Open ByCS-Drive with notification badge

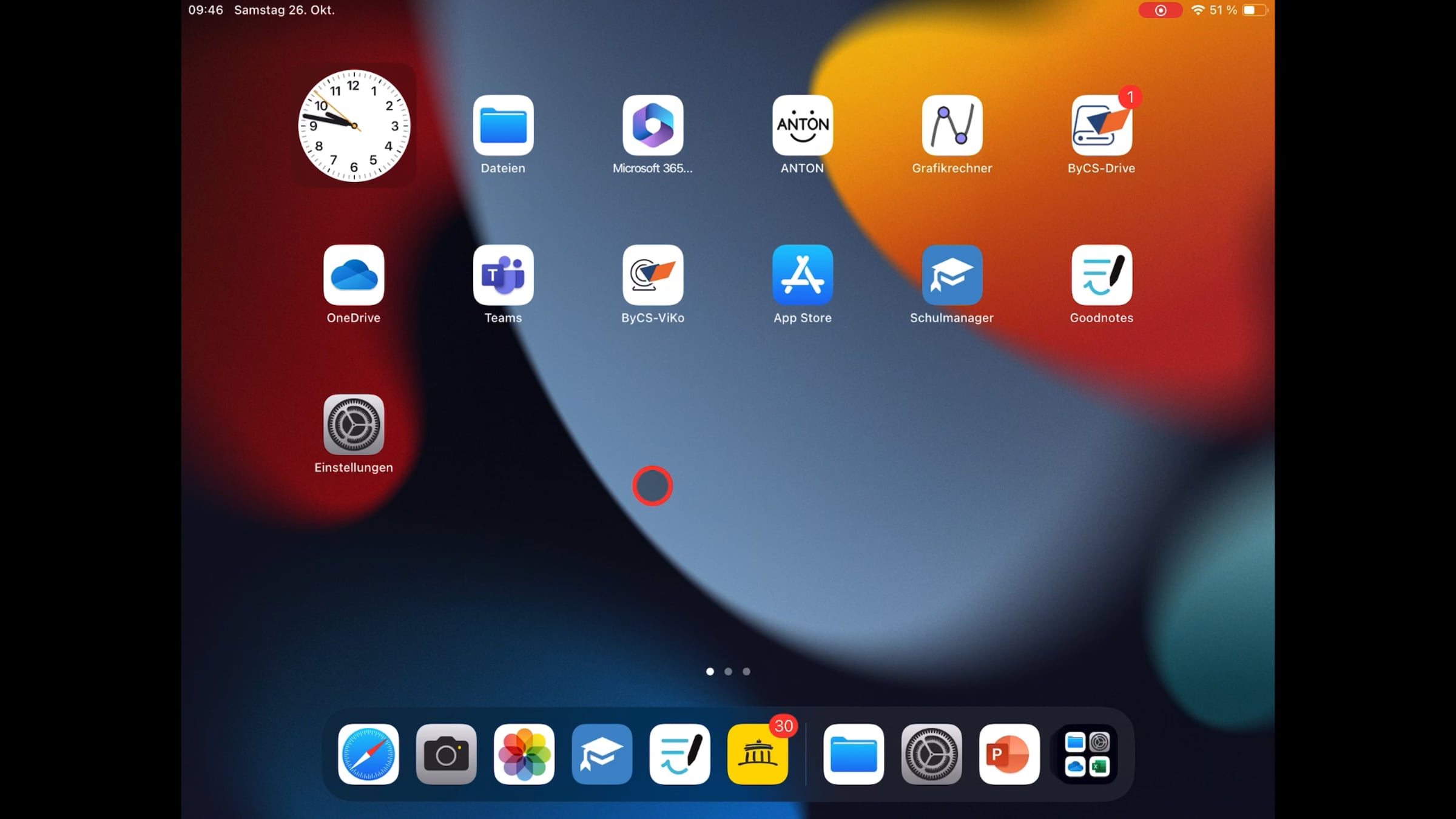(1102, 125)
